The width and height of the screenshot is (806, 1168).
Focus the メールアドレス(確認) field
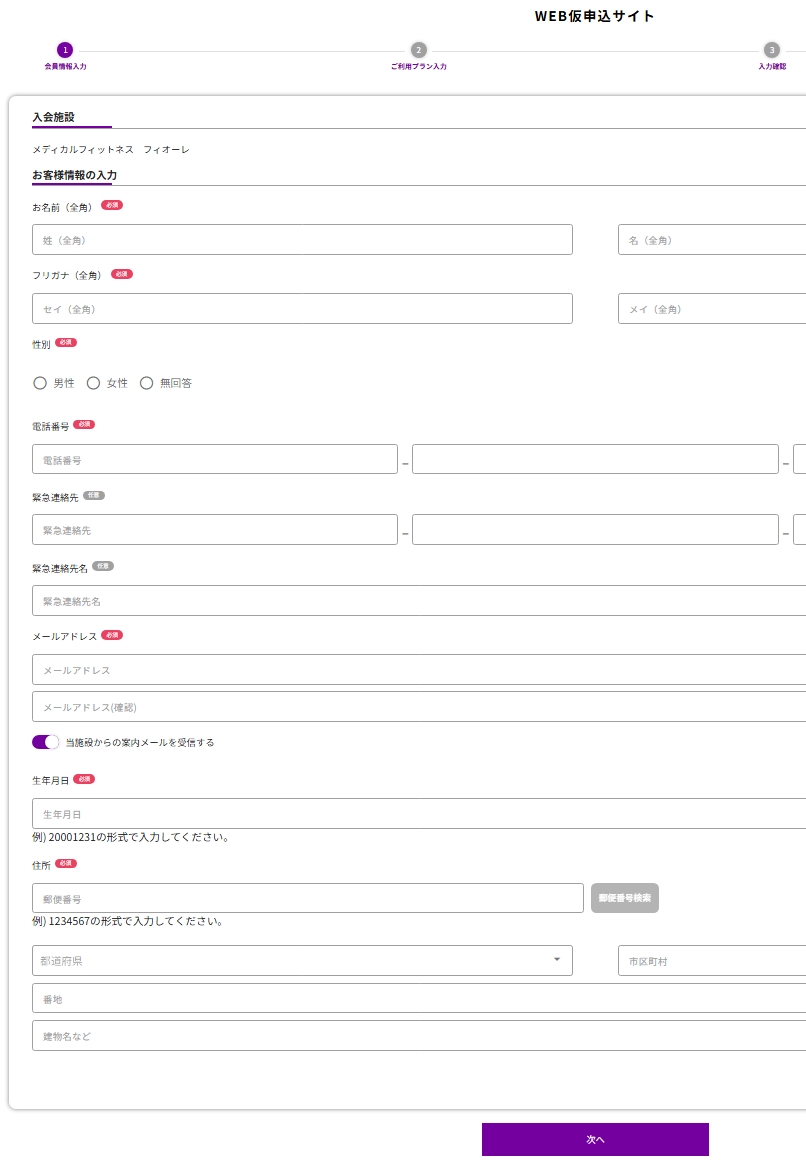(420, 707)
